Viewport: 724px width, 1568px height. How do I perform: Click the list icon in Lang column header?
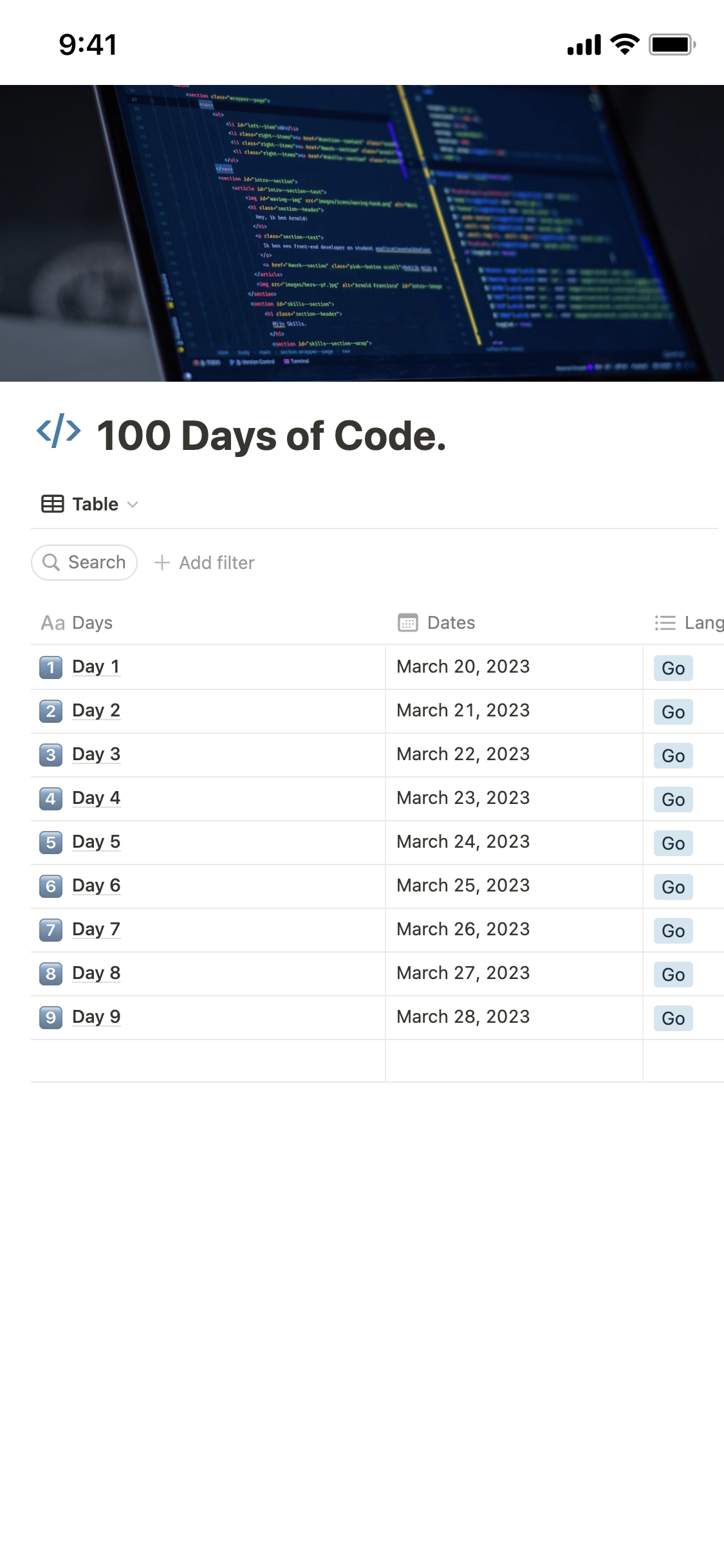click(x=665, y=623)
